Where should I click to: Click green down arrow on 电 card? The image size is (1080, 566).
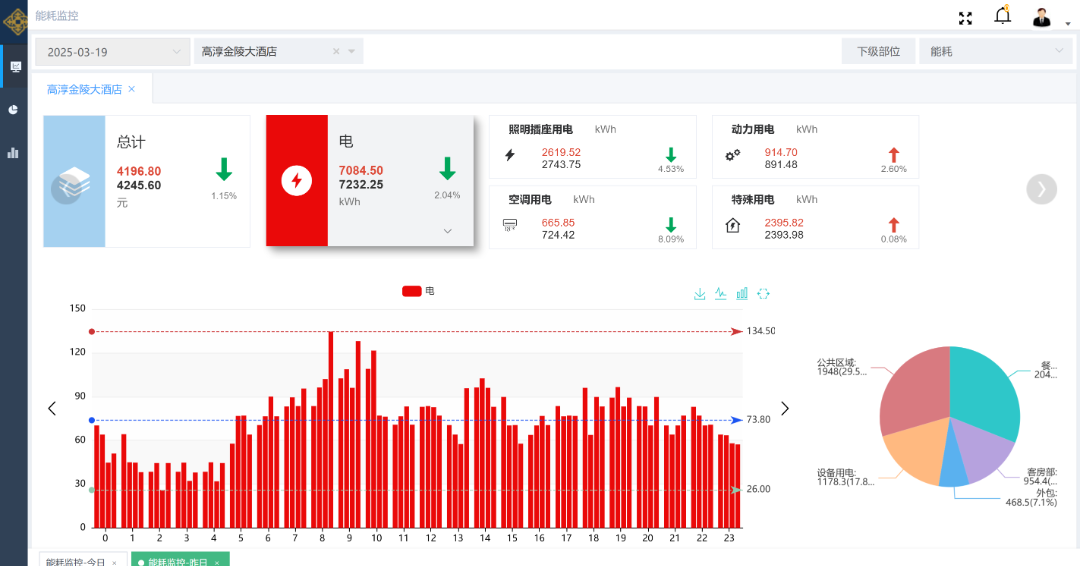(x=447, y=169)
